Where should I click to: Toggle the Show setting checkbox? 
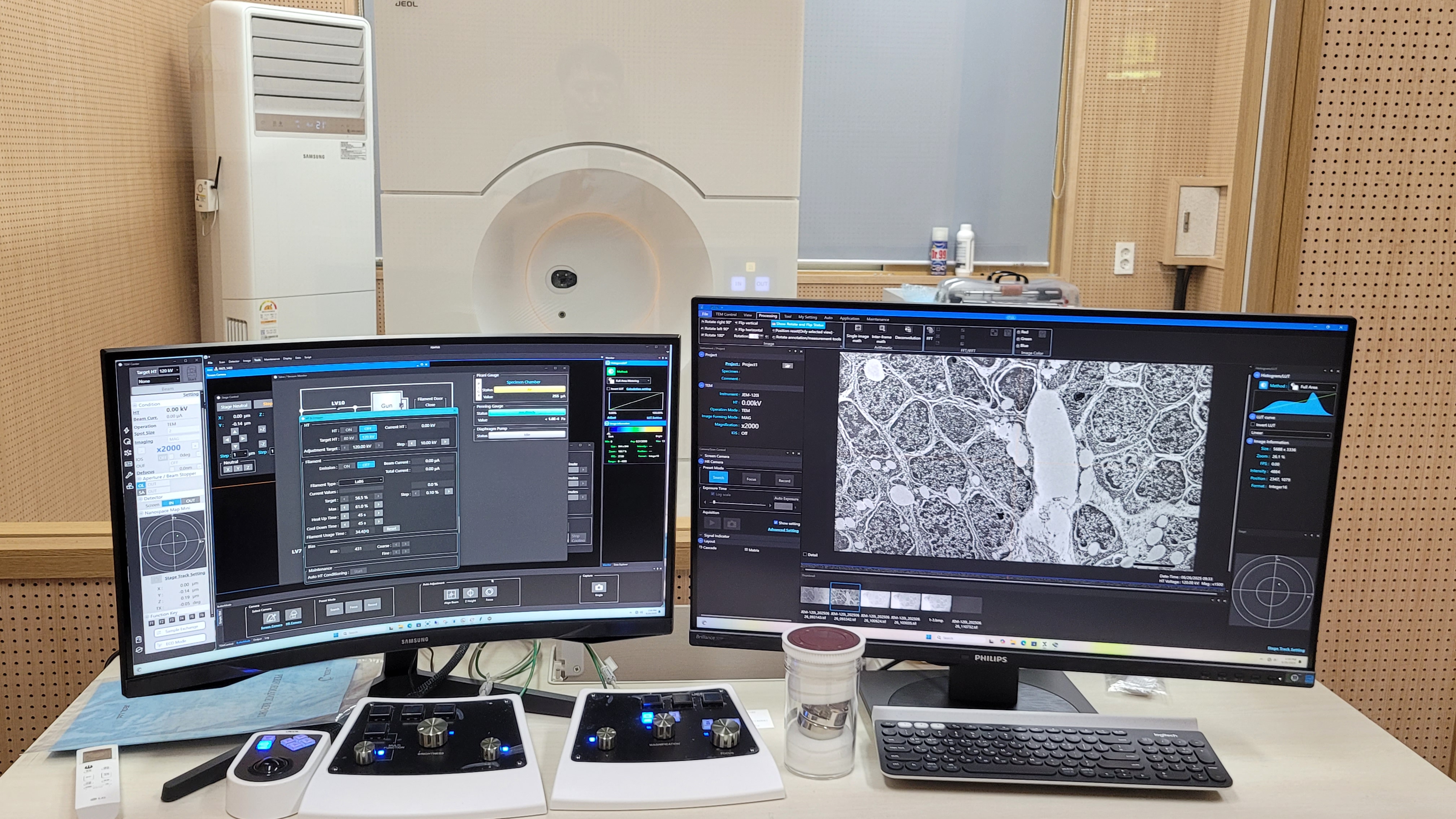(775, 523)
